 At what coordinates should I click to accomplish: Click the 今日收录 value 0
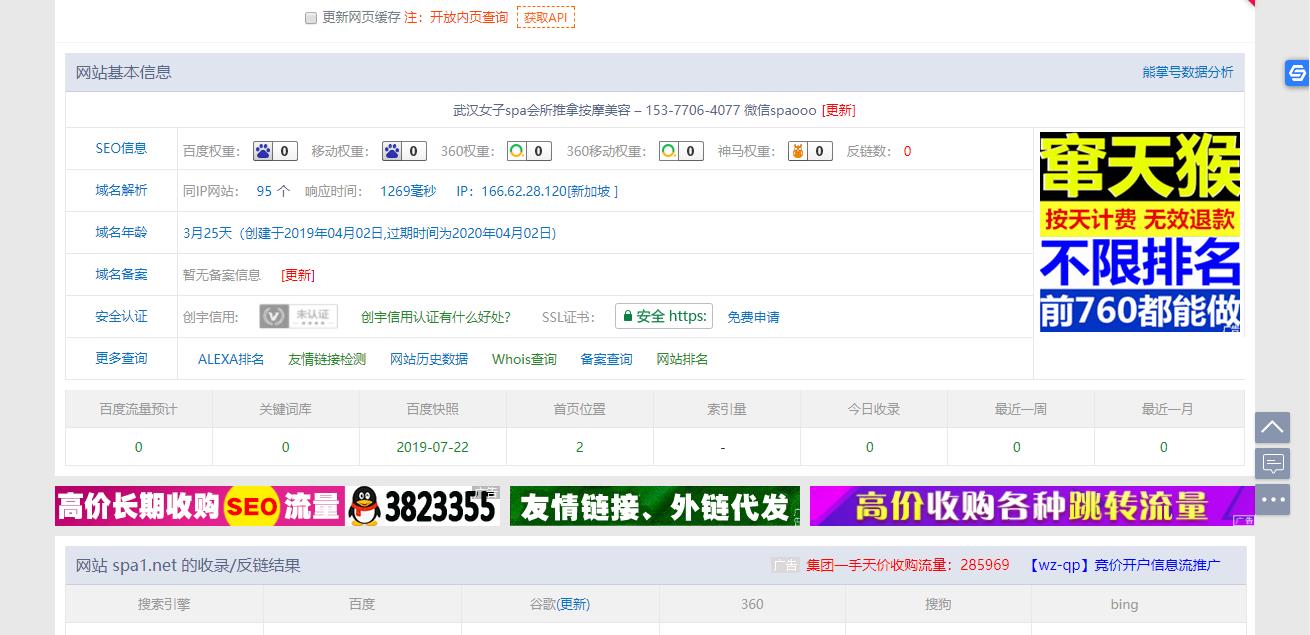click(869, 447)
